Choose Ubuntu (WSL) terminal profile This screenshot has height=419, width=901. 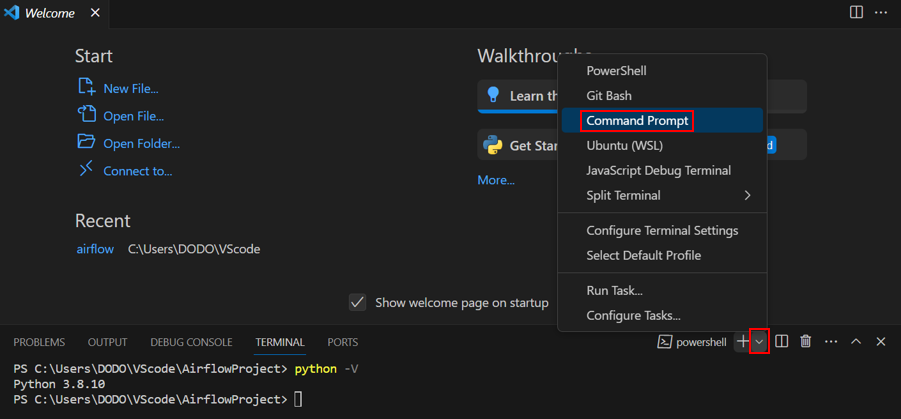[x=662, y=146]
